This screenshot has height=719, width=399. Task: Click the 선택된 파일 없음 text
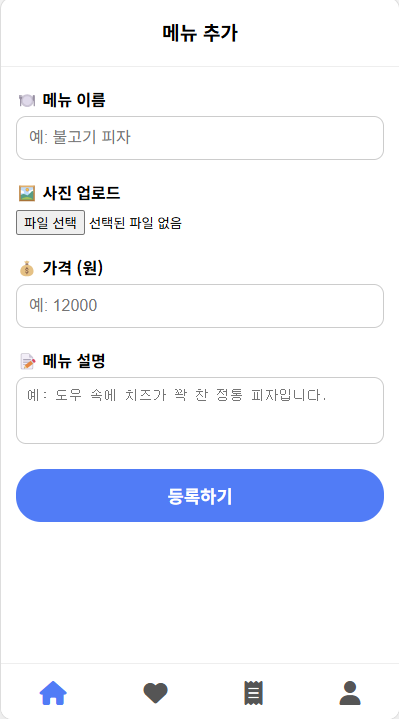click(x=135, y=223)
